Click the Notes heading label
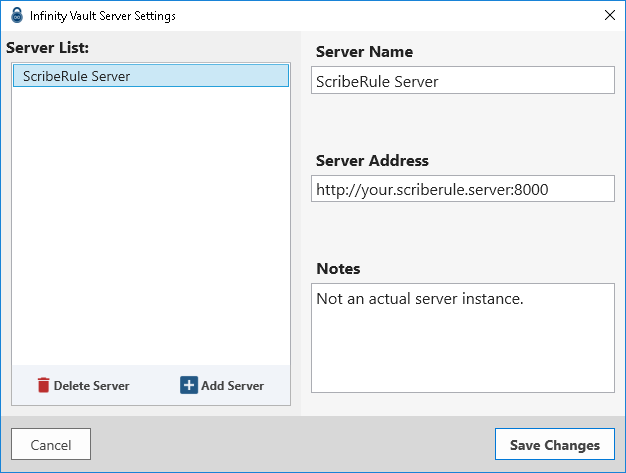626x473 pixels. (x=338, y=268)
